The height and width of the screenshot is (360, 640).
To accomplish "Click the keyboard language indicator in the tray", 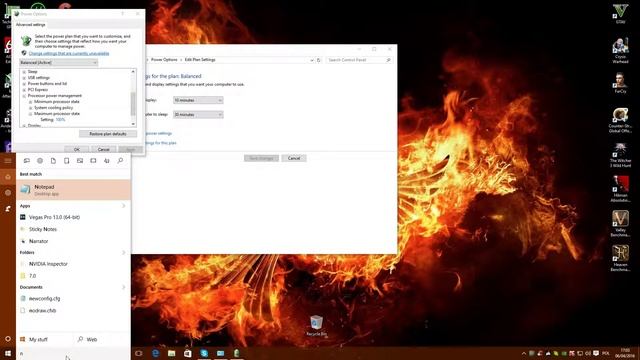I will pos(606,353).
